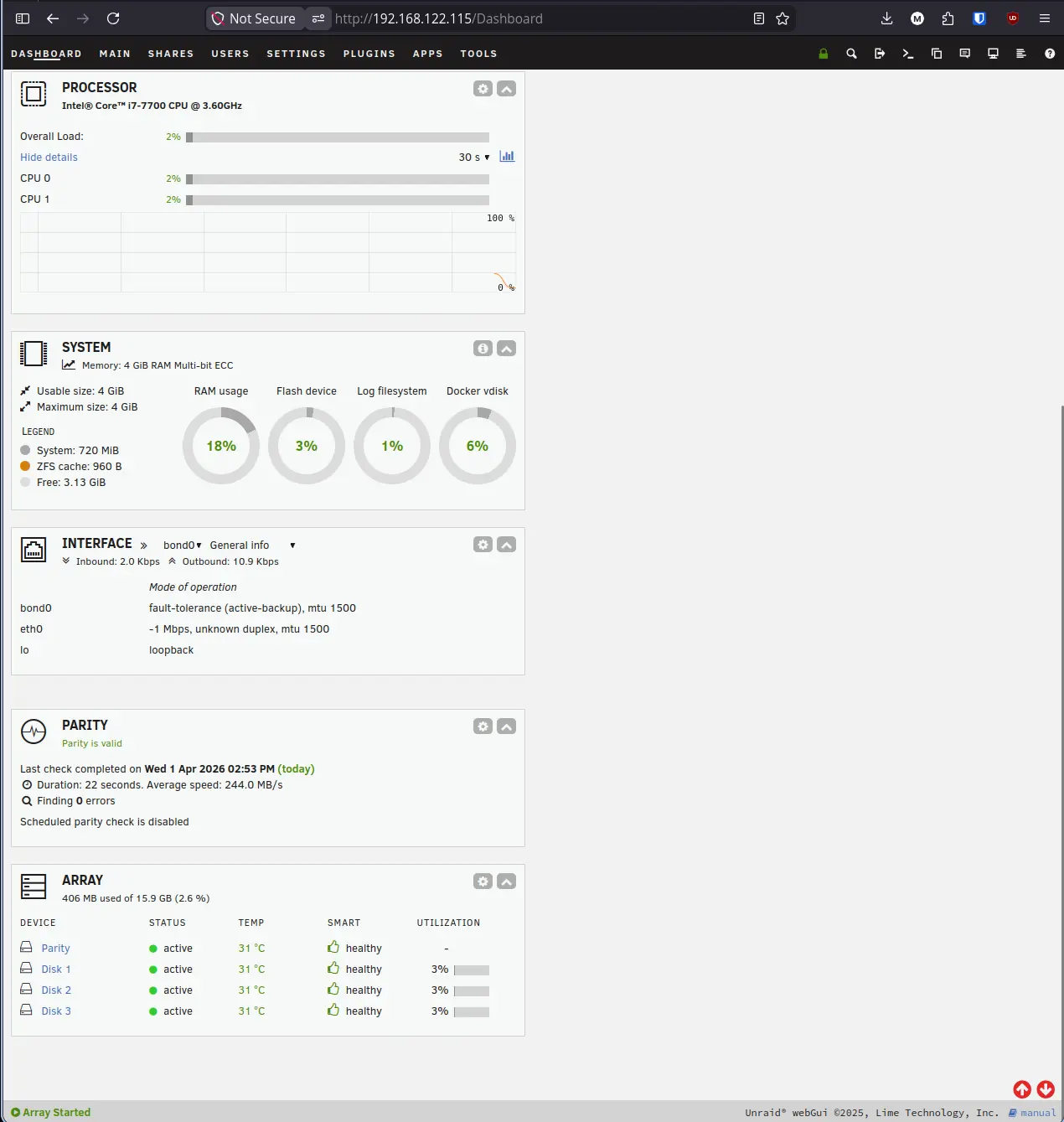Click healthy thumbs-up icon for Disk 2

tap(333, 990)
